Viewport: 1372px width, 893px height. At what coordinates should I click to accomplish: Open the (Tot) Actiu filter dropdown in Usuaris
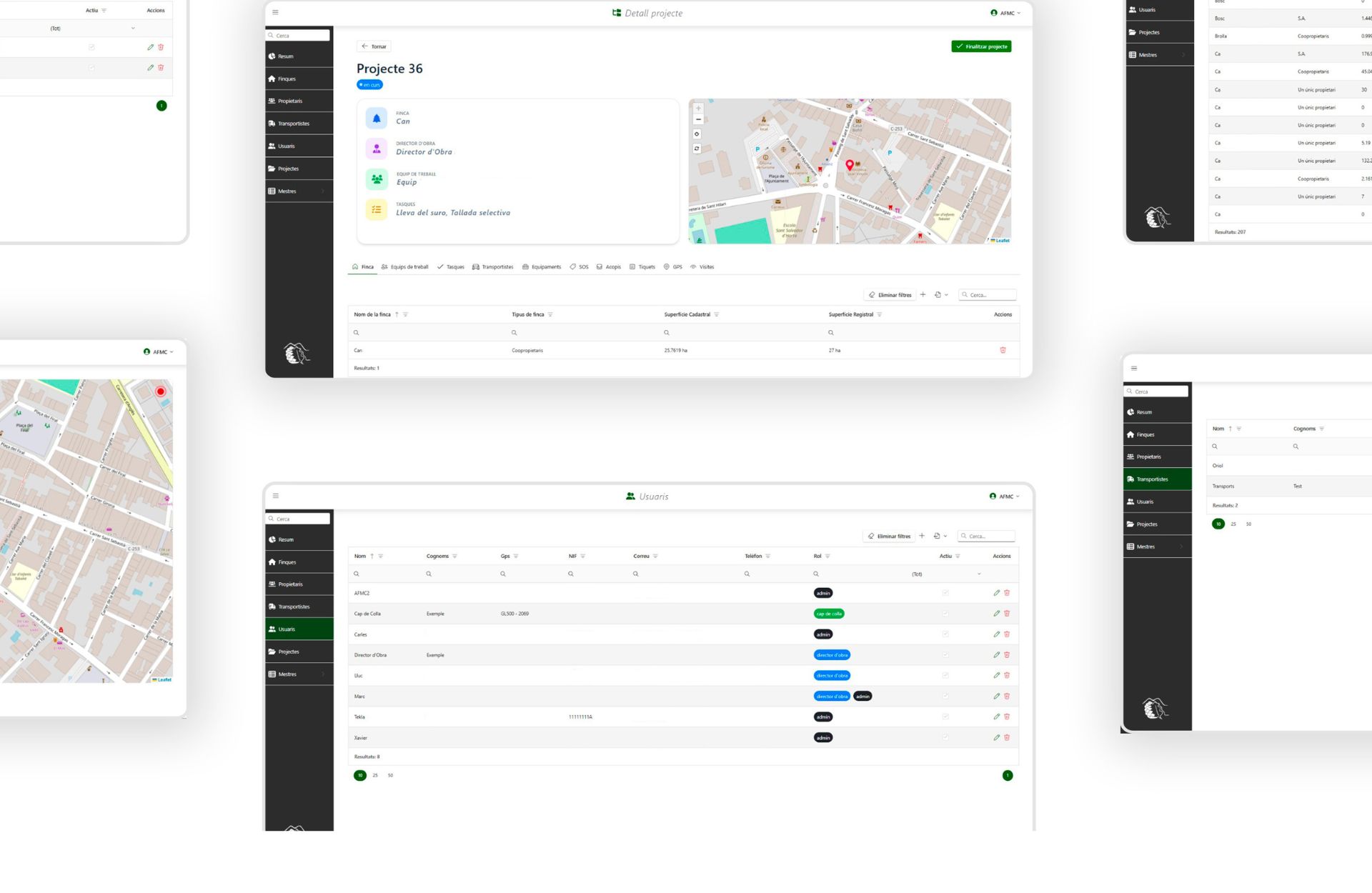pos(947,574)
